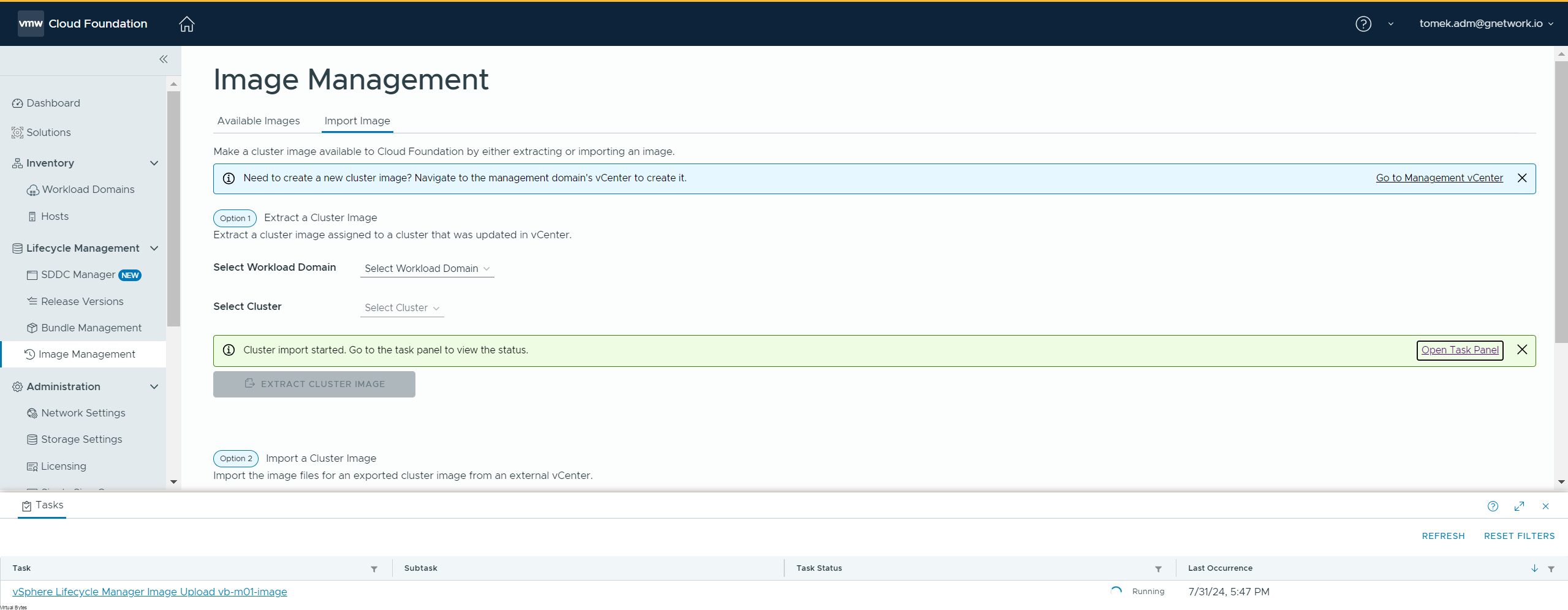This screenshot has height=610, width=1568.
Task: Collapse the Lifecycle Management section
Action: (154, 248)
